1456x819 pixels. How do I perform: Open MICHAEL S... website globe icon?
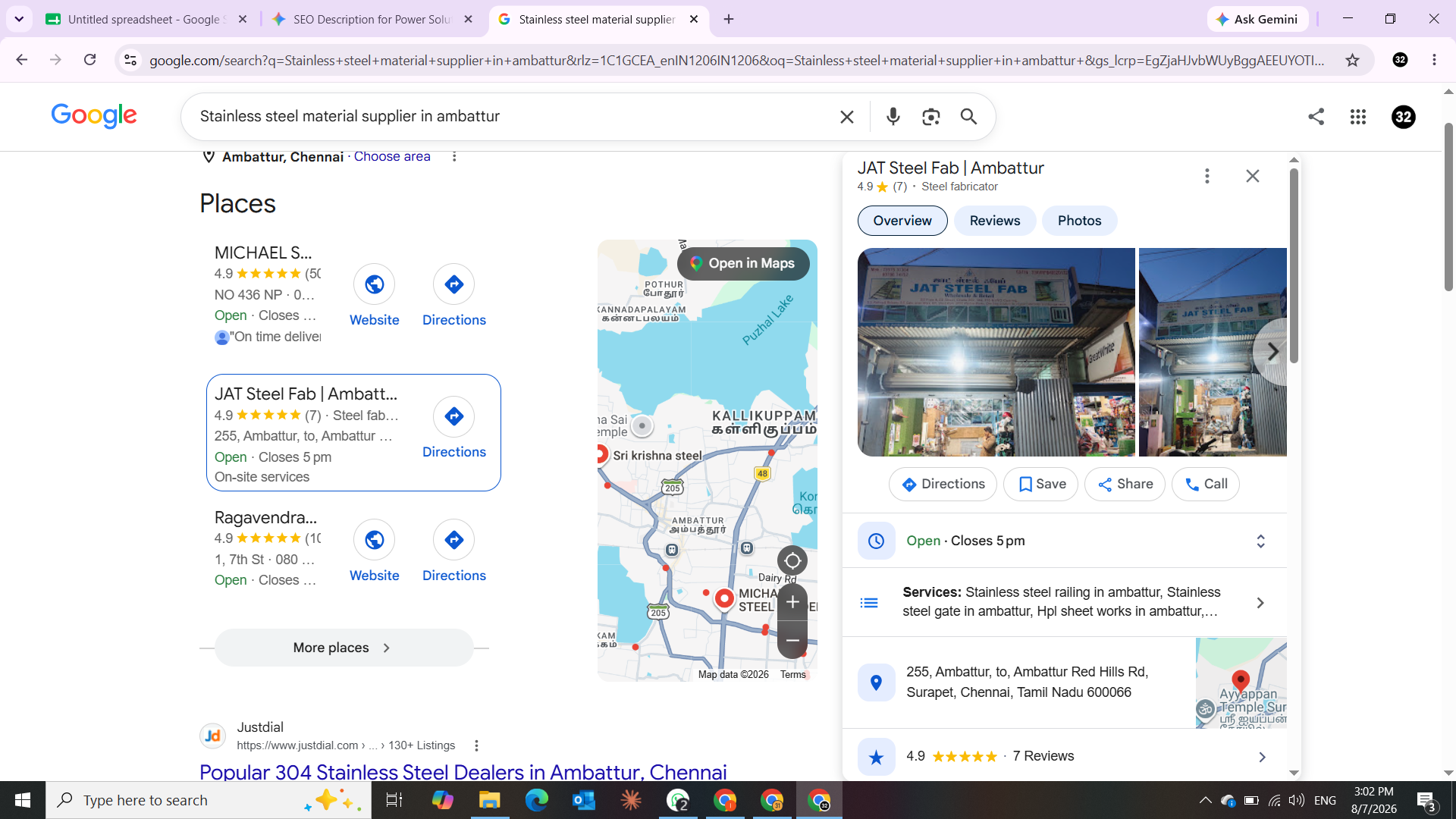(x=375, y=284)
